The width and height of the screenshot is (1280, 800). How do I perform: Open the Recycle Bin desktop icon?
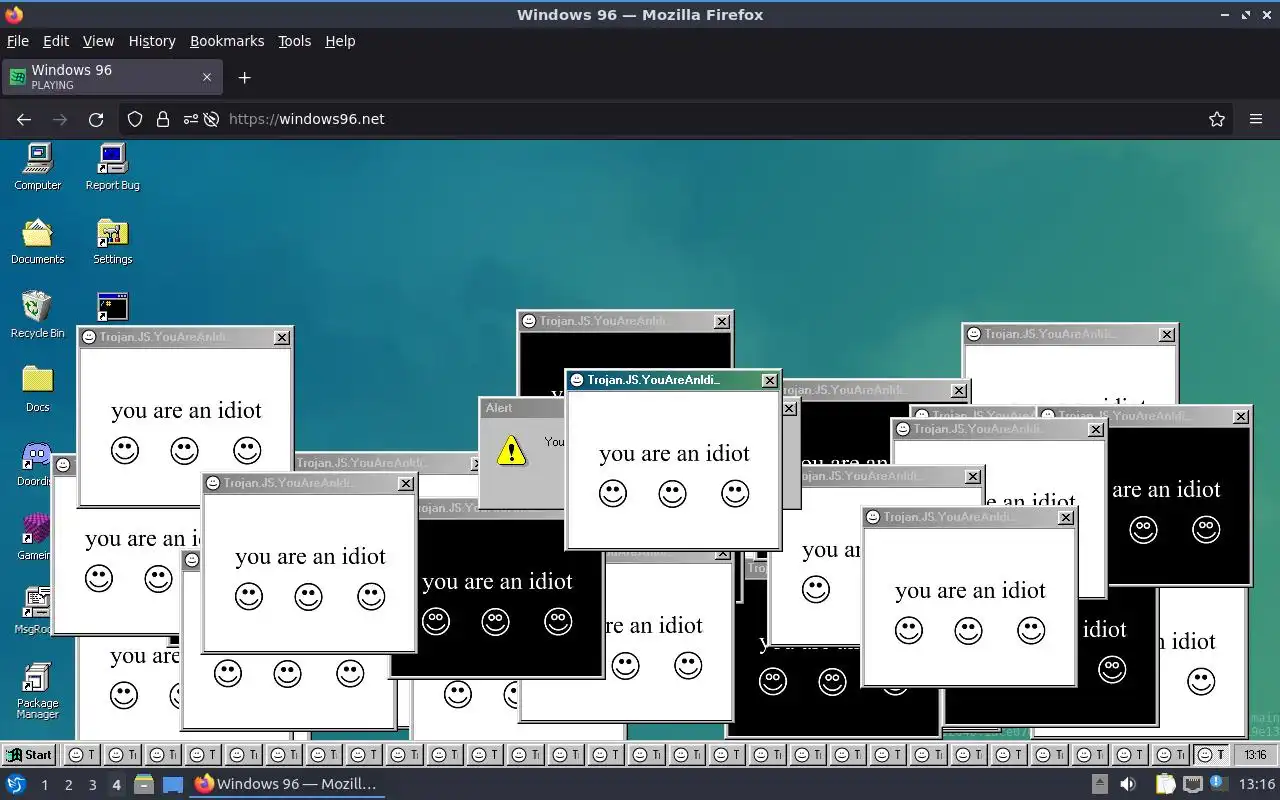[38, 315]
